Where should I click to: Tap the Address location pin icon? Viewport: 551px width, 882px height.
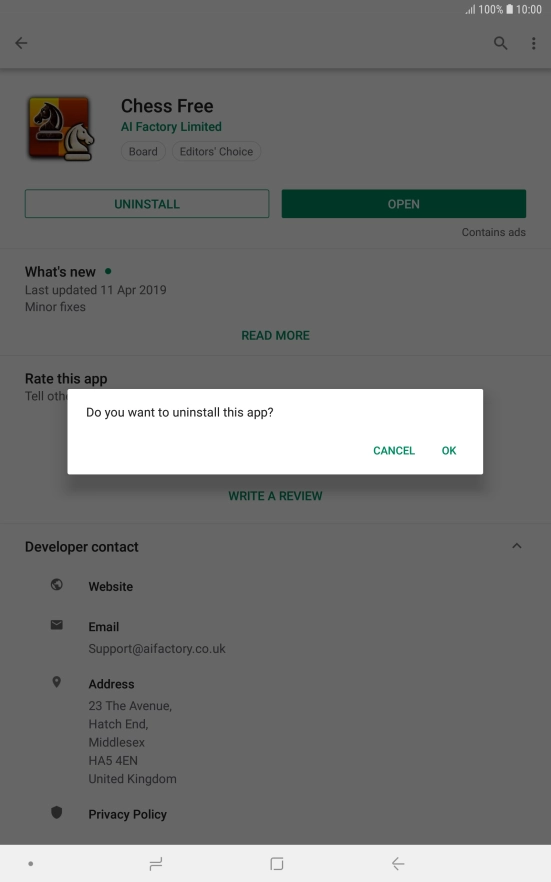pyautogui.click(x=57, y=682)
